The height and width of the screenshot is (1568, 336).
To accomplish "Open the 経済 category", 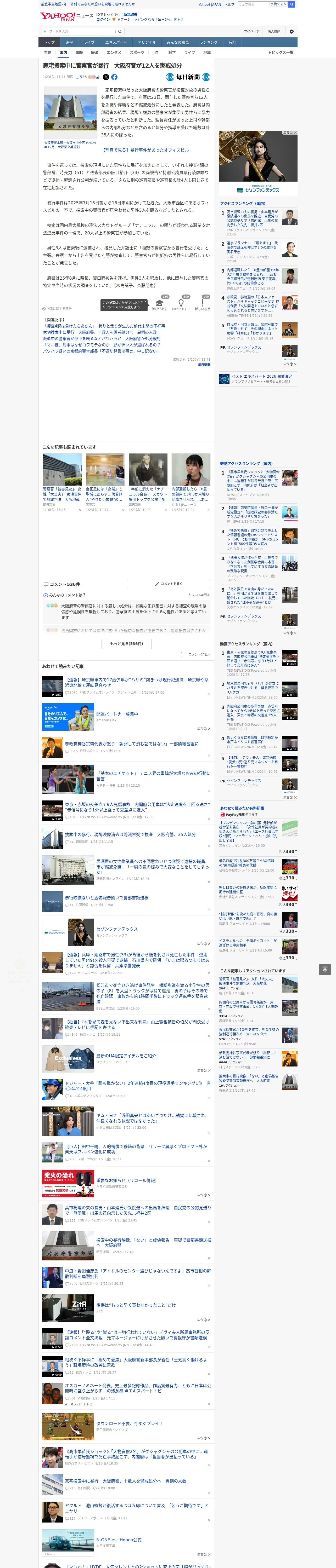I will tap(94, 52).
